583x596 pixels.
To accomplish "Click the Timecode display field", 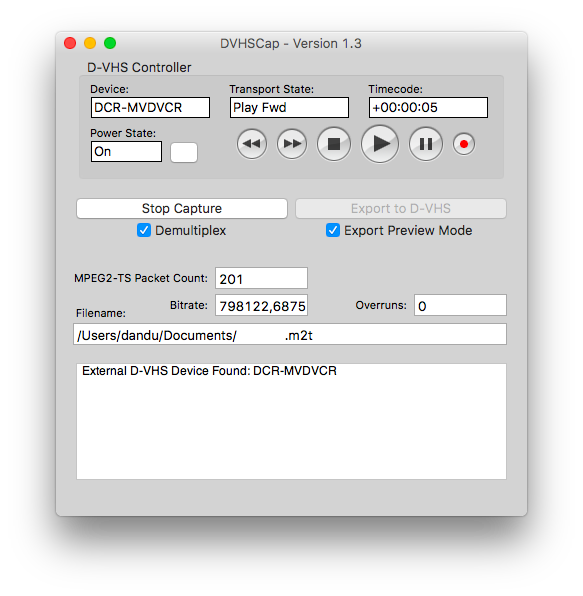I will click(428, 108).
